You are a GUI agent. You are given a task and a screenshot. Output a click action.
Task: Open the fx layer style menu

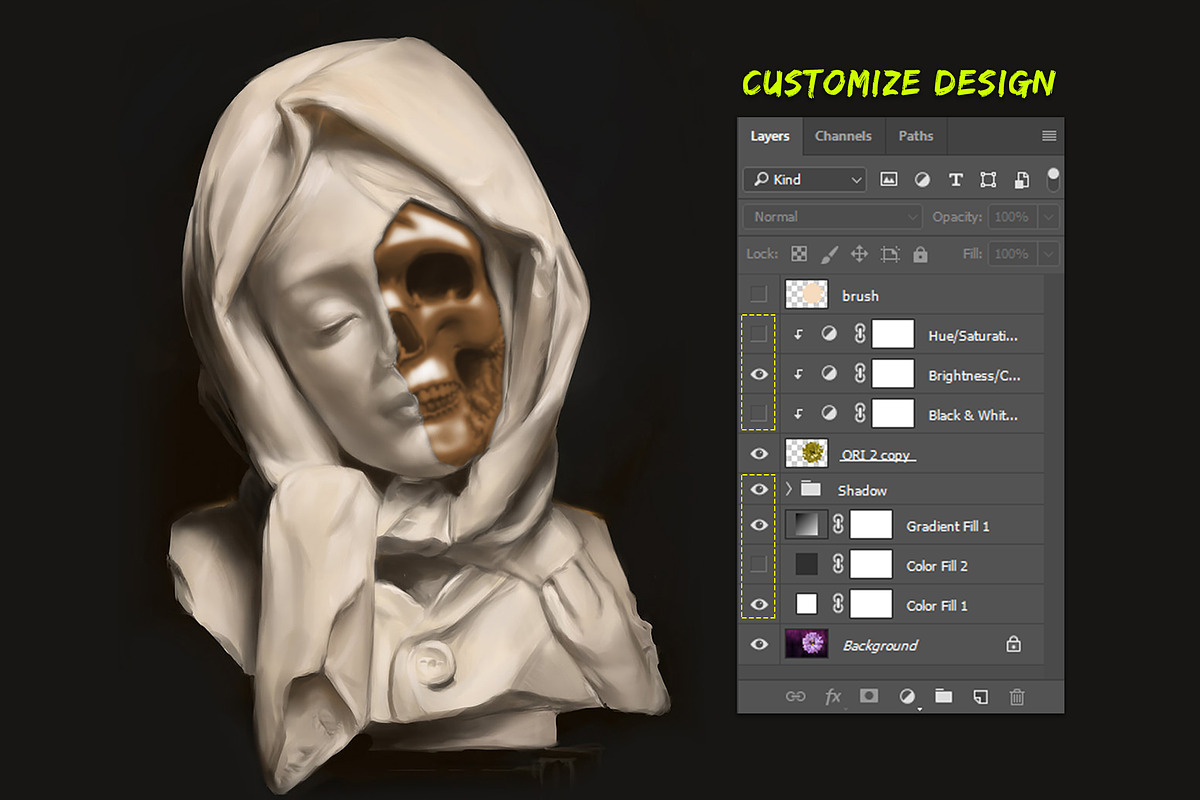[x=833, y=696]
